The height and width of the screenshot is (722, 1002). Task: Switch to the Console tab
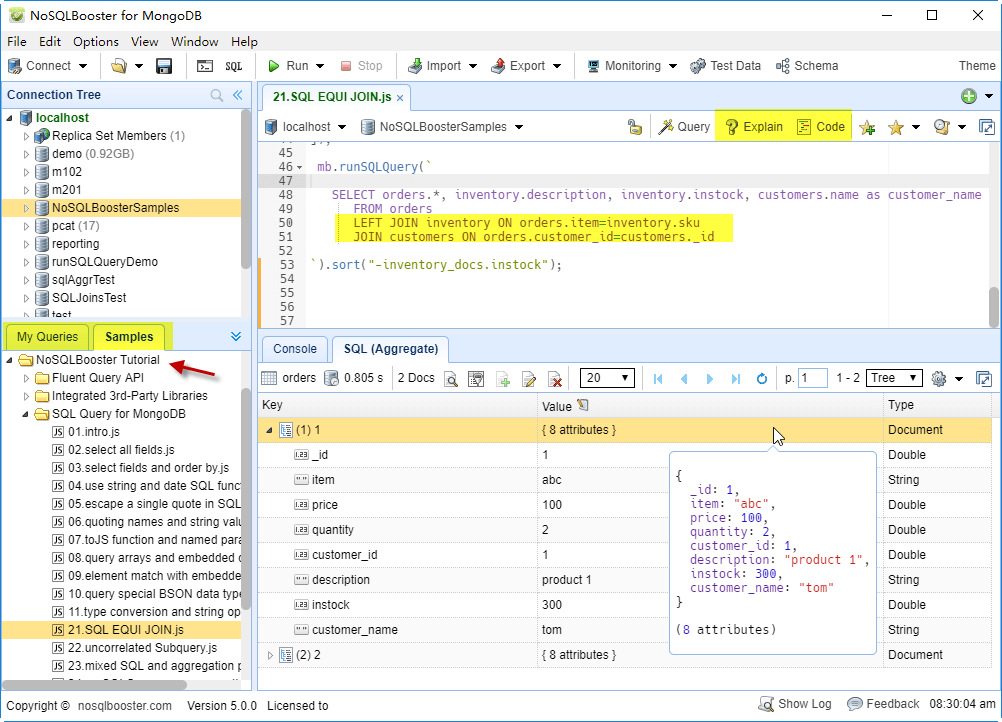[295, 349]
